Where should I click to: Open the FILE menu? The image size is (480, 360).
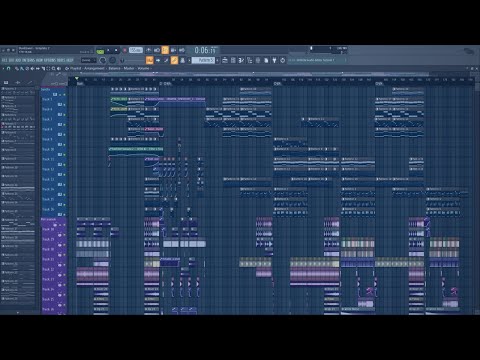coord(4,60)
